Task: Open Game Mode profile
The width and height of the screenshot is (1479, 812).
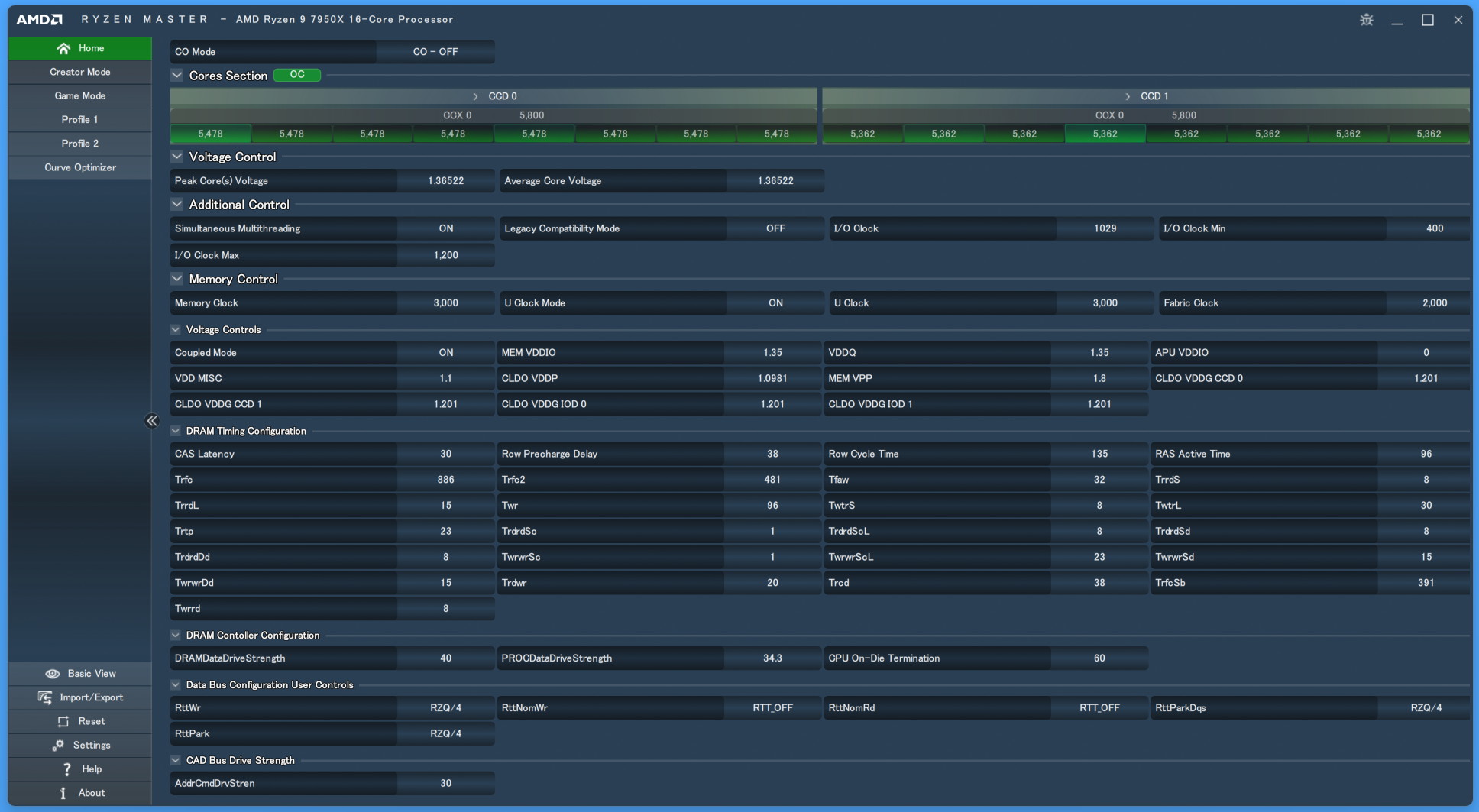Action: pyautogui.click(x=80, y=95)
